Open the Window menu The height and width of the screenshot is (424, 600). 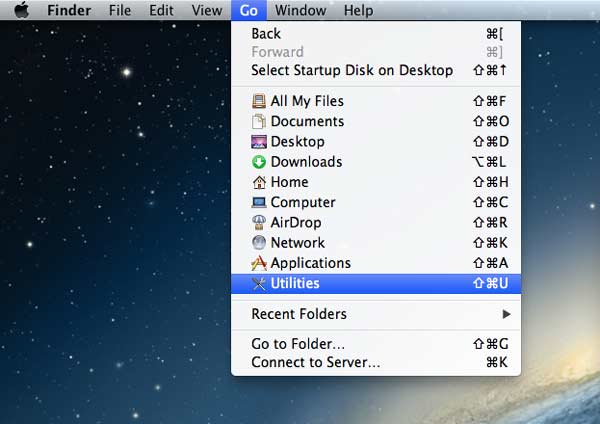(x=300, y=10)
